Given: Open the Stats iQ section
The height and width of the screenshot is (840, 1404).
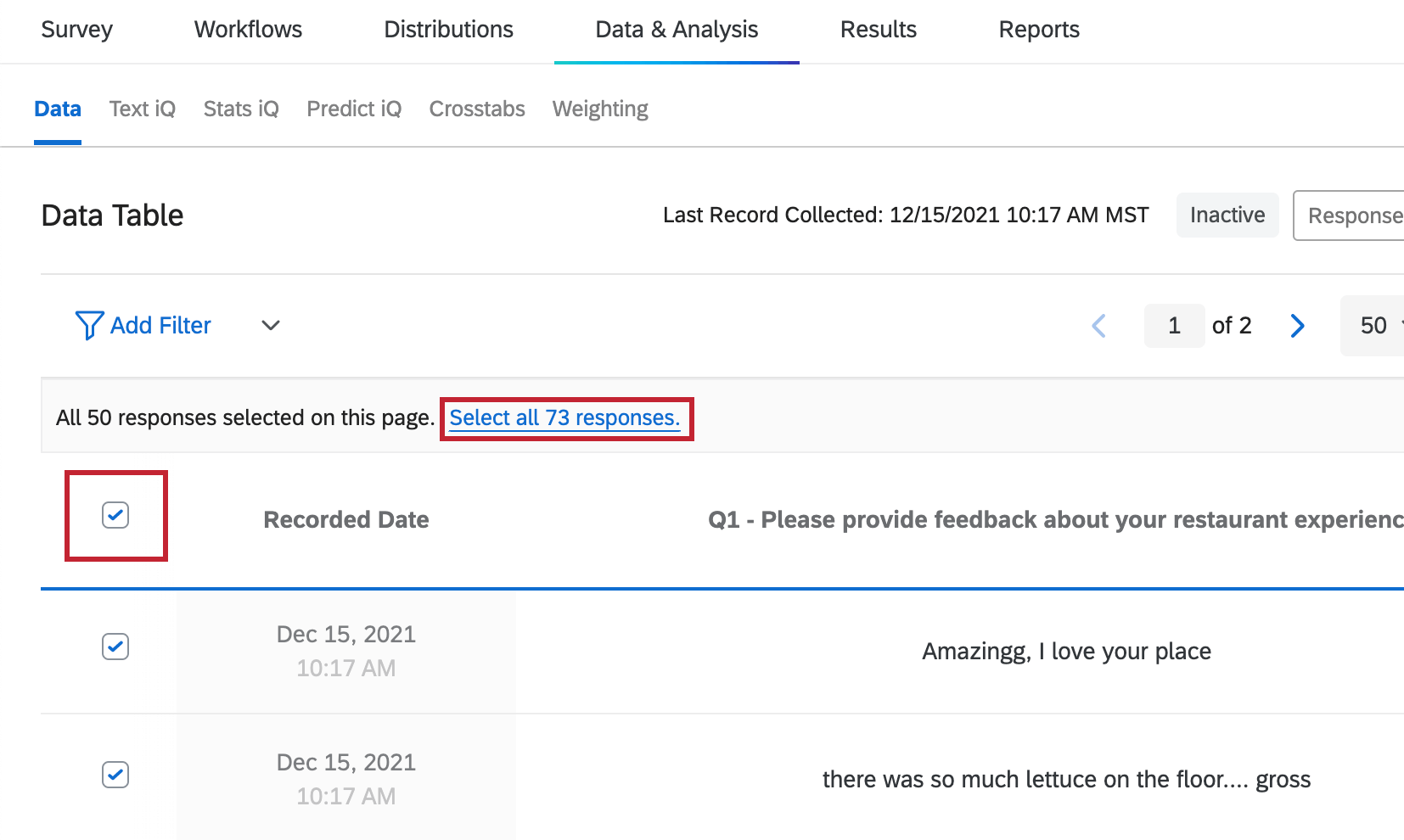Looking at the screenshot, I should [x=240, y=109].
